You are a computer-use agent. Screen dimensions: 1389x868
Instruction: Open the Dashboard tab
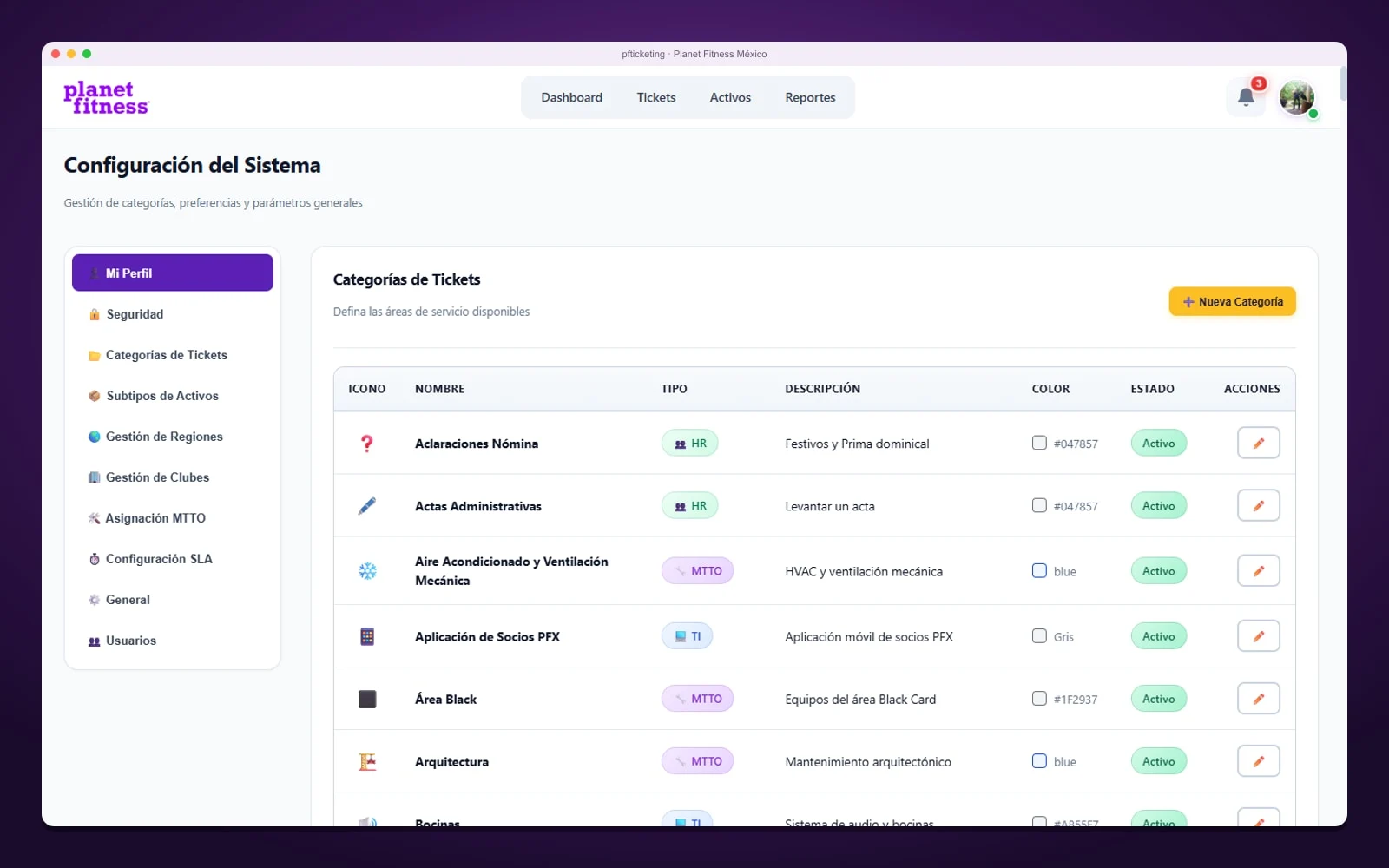571,97
